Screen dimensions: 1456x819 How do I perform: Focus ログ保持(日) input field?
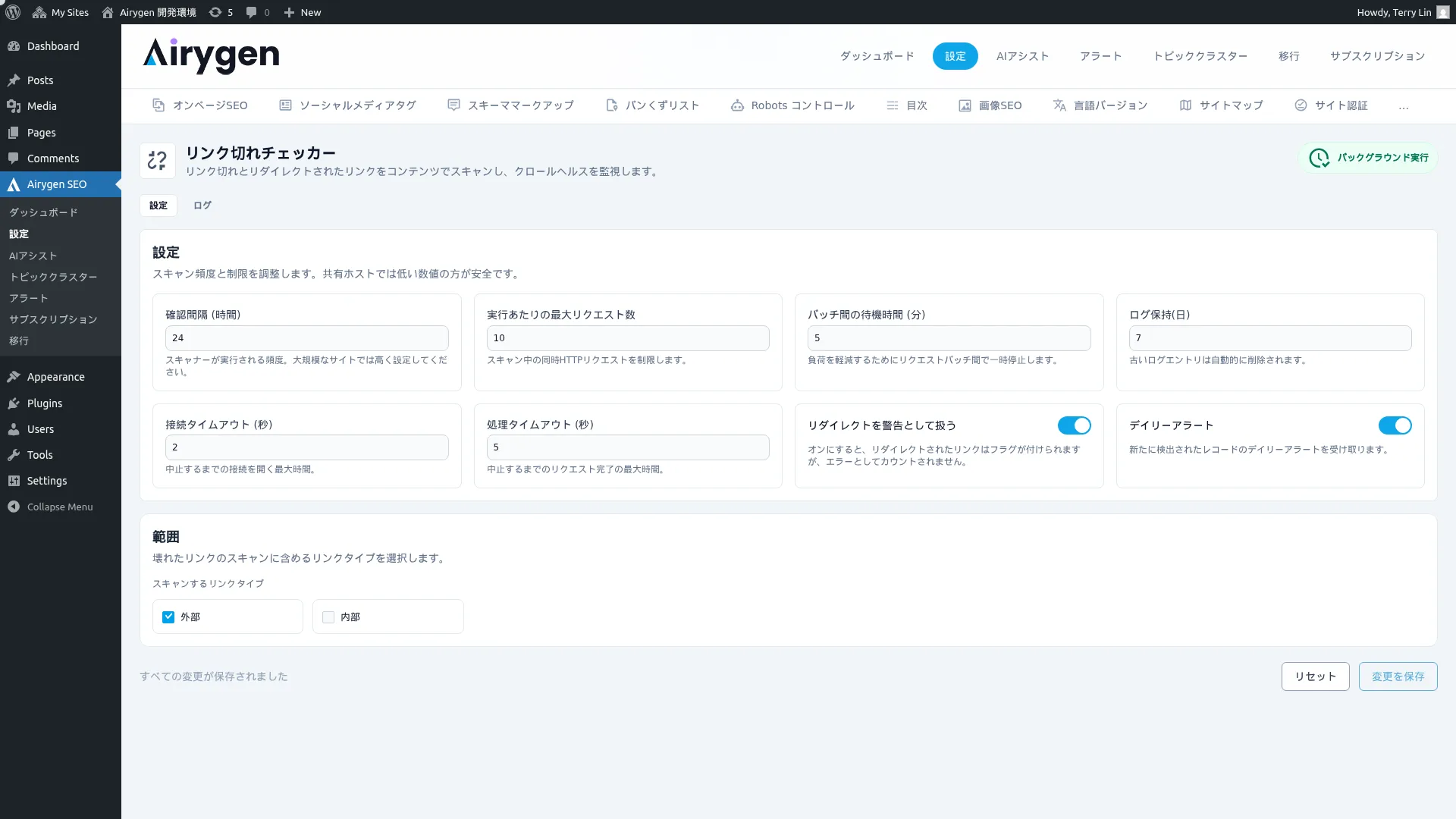[1270, 338]
